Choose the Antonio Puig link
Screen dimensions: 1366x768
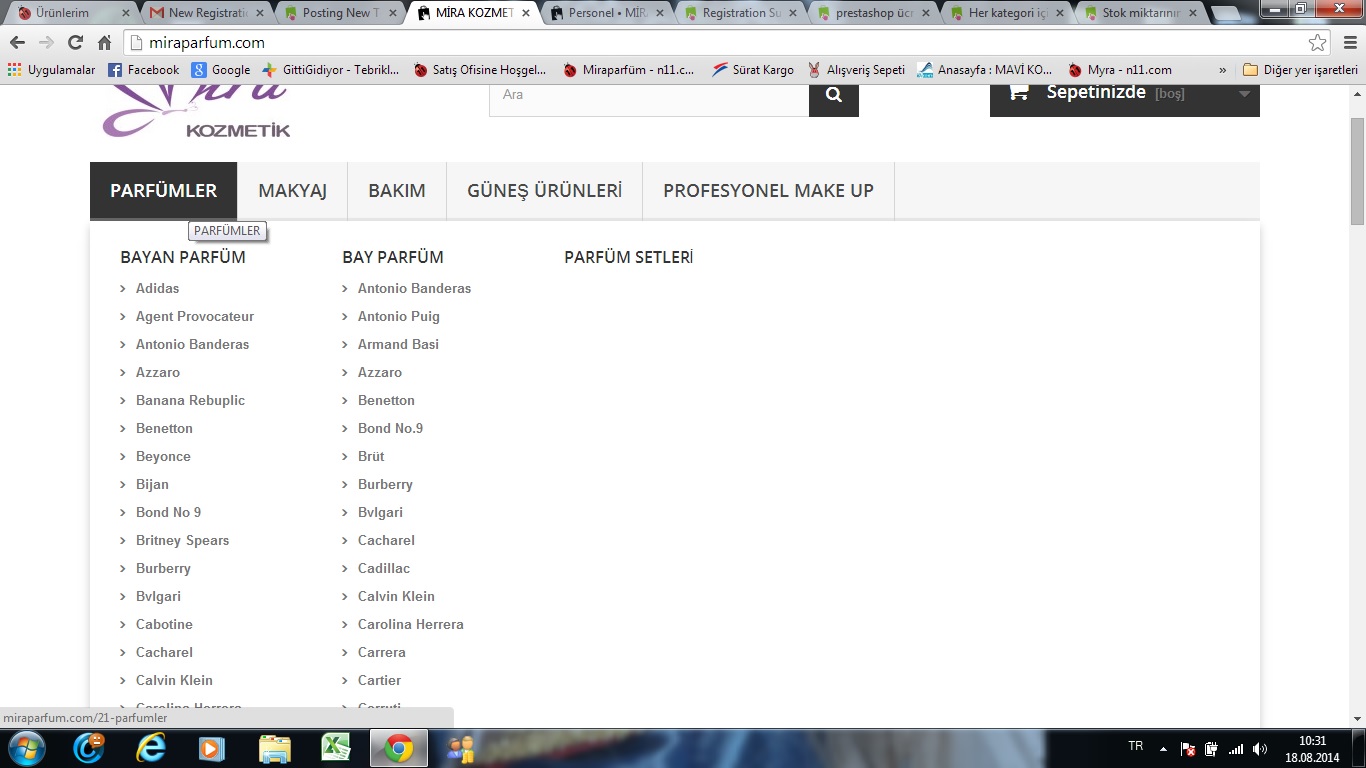tap(399, 316)
